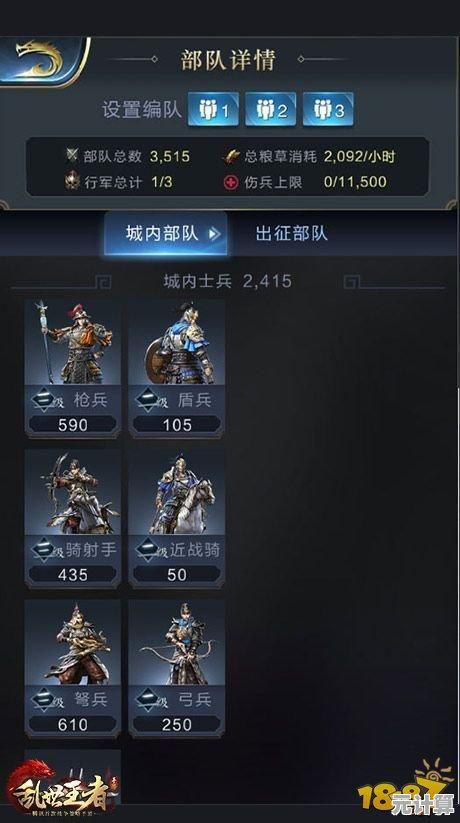
Task: Open the 盾兵 shield soldier card
Action: [177, 367]
